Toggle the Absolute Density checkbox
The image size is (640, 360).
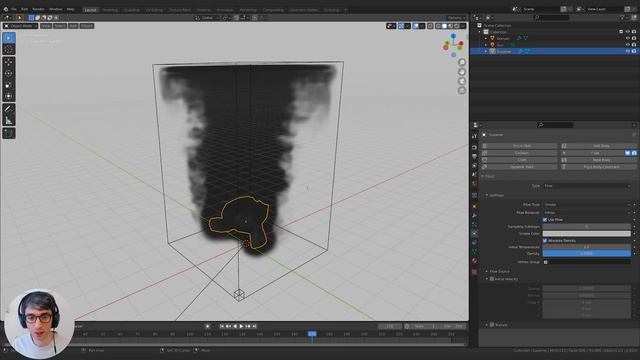coord(545,240)
